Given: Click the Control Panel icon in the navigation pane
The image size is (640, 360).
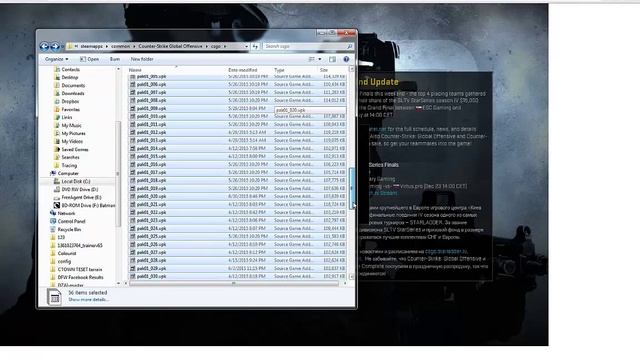Looking at the screenshot, I should click(53, 221).
